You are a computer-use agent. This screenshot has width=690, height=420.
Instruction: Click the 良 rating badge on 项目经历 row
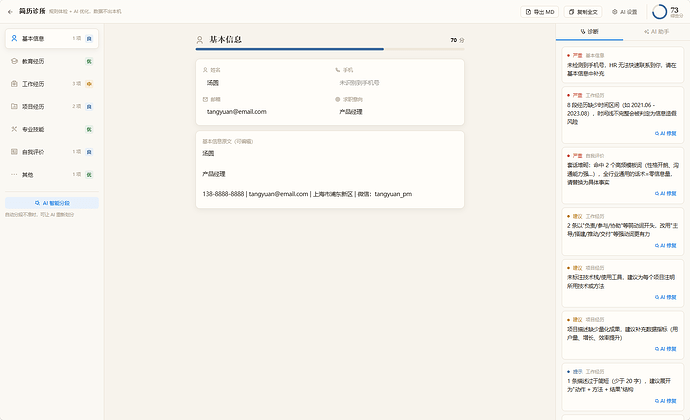(89, 107)
